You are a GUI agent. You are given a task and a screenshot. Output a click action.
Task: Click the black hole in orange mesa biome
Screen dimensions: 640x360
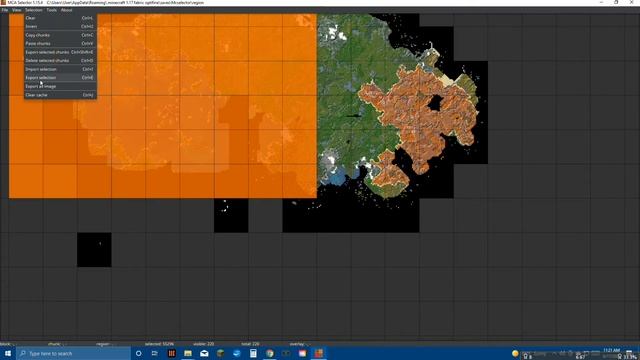[435, 103]
